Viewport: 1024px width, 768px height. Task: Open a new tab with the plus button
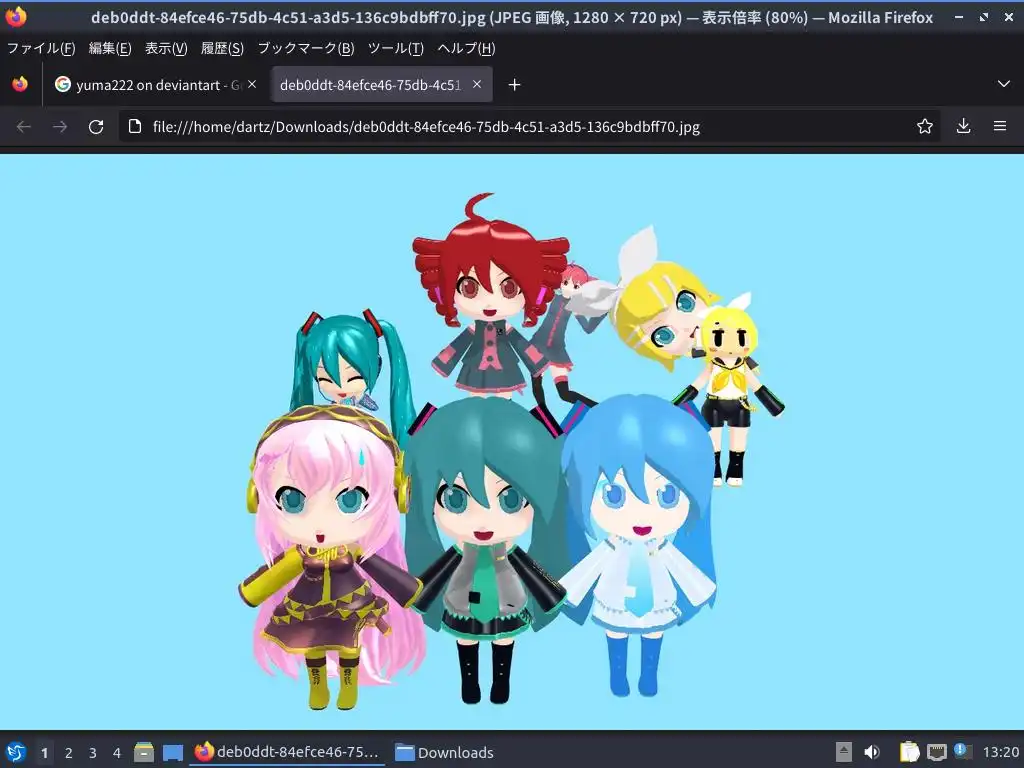click(x=515, y=85)
